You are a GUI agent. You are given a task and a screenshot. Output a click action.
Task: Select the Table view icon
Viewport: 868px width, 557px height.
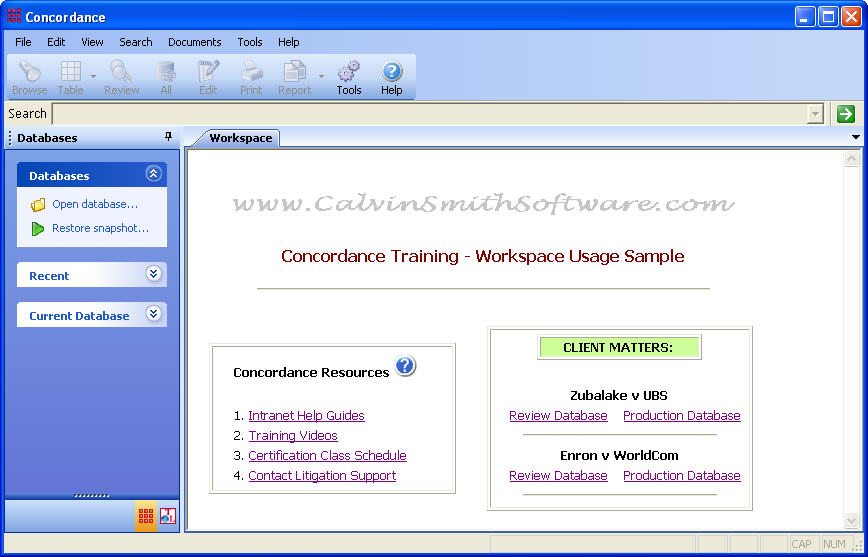pyautogui.click(x=70, y=77)
